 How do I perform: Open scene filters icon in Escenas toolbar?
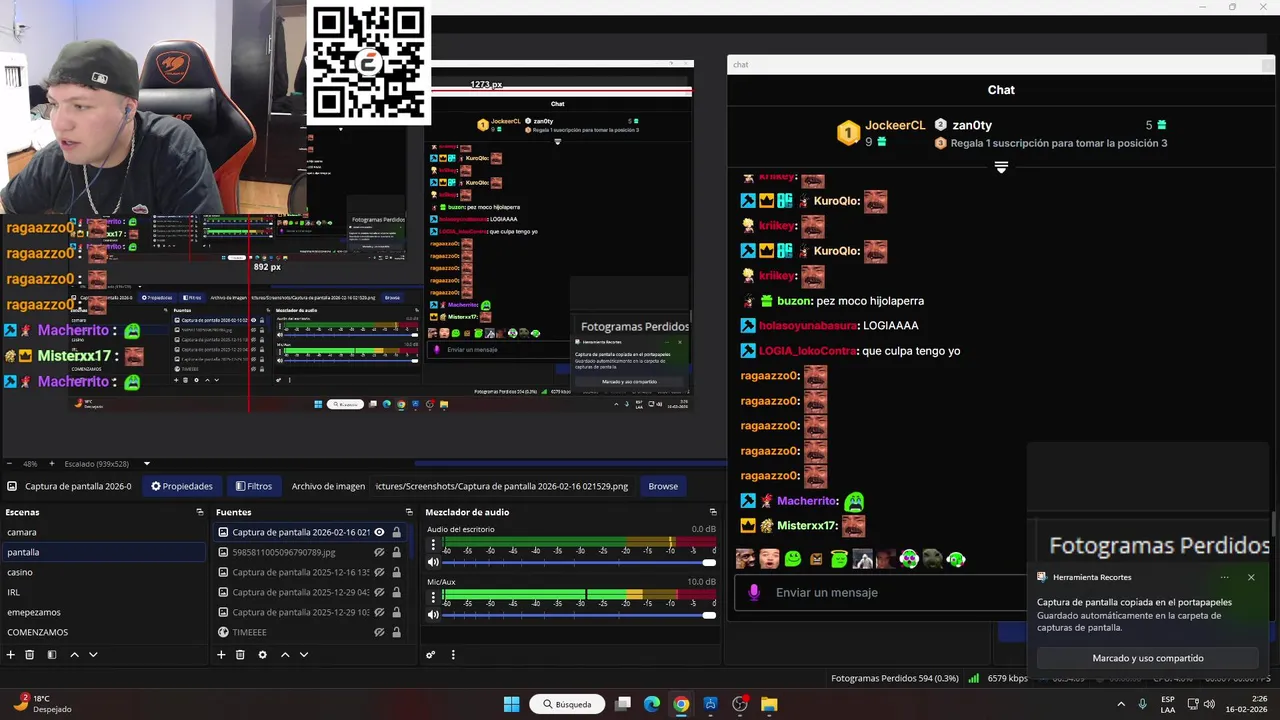pos(52,655)
